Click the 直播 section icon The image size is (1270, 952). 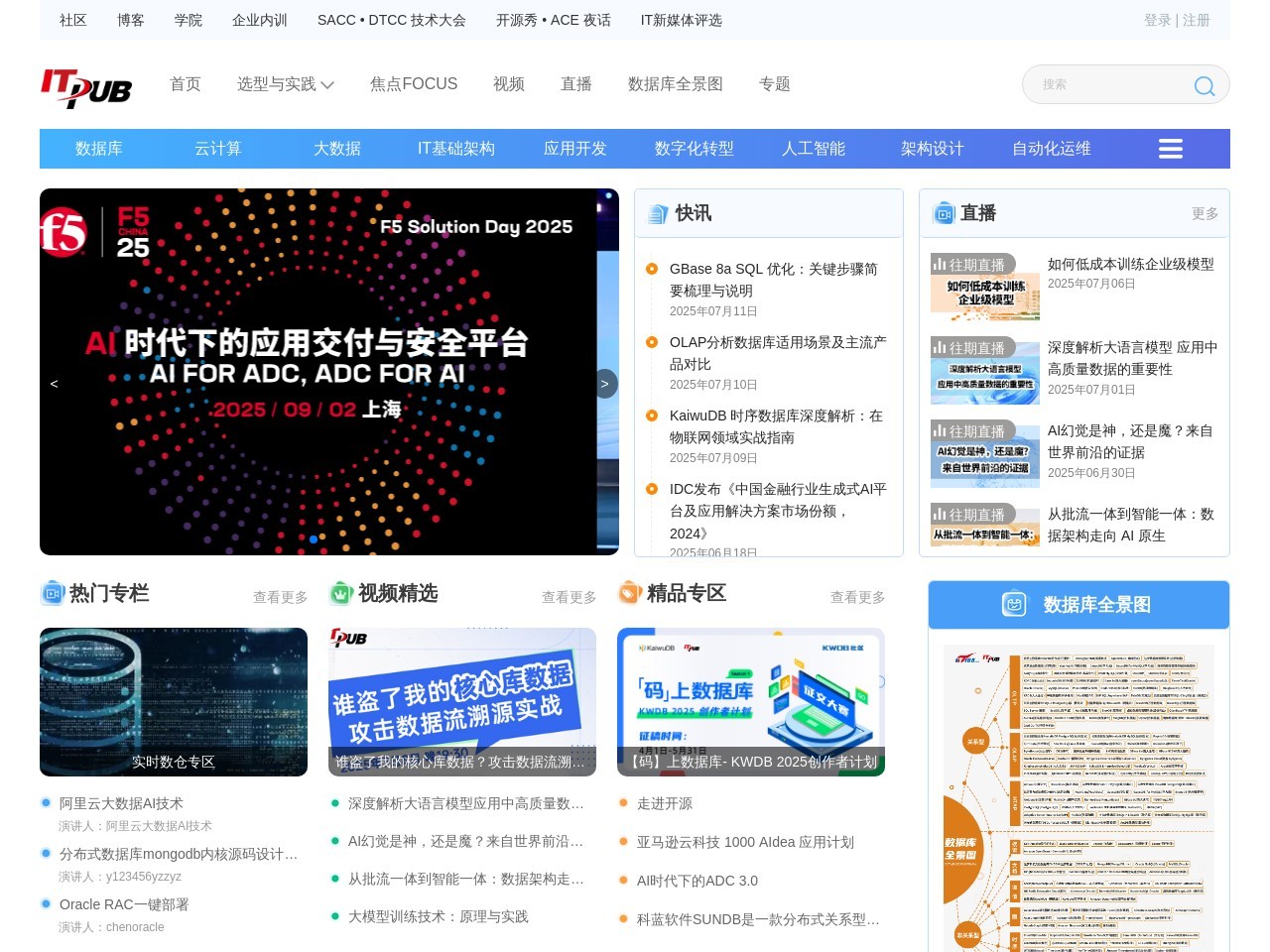(x=944, y=213)
